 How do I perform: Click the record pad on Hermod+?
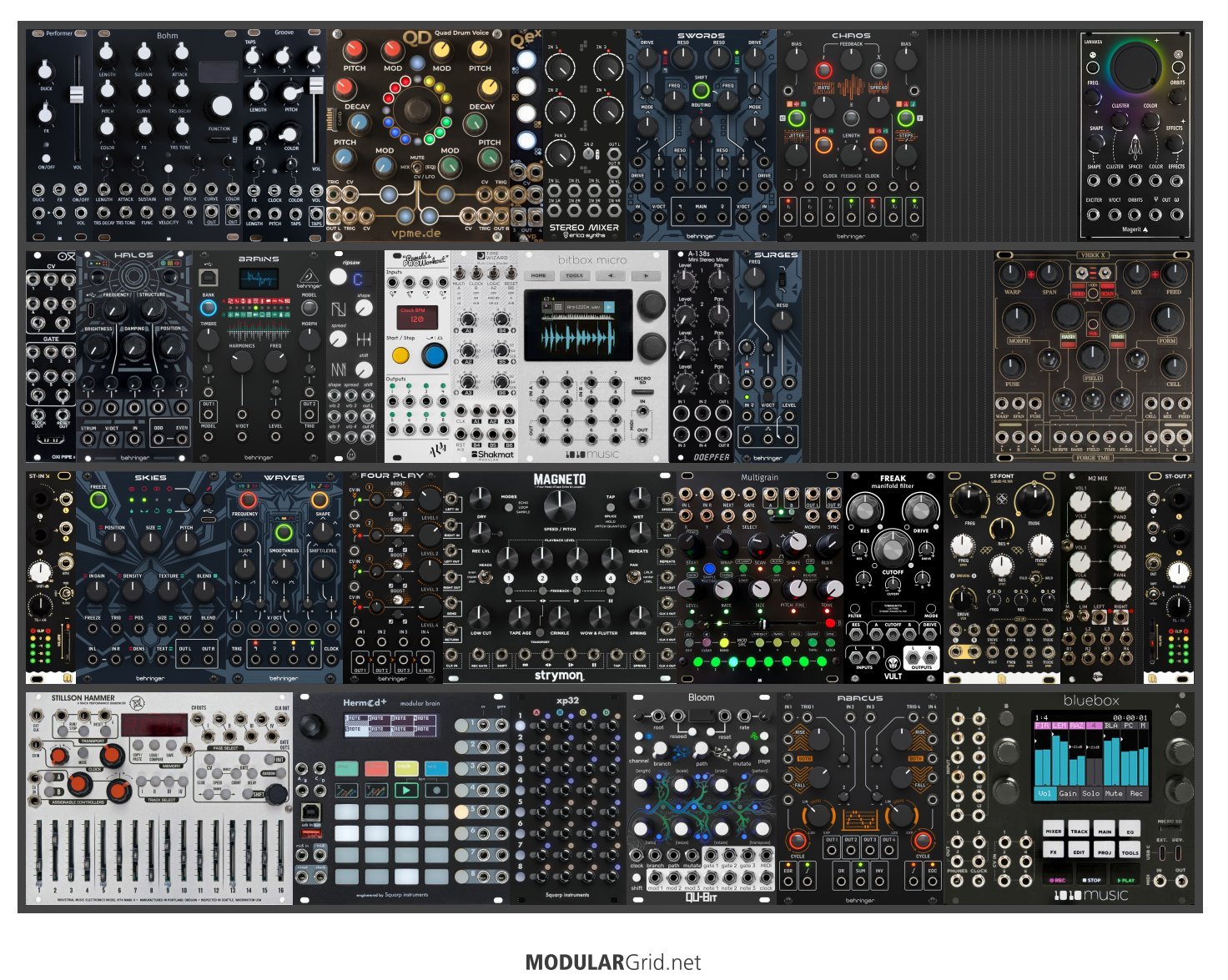pyautogui.click(x=436, y=790)
